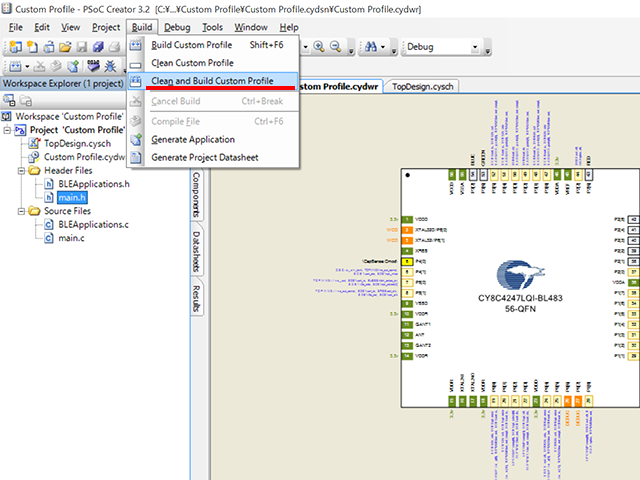Click the main.c file icon
The width and height of the screenshot is (640, 480).
tap(49, 238)
